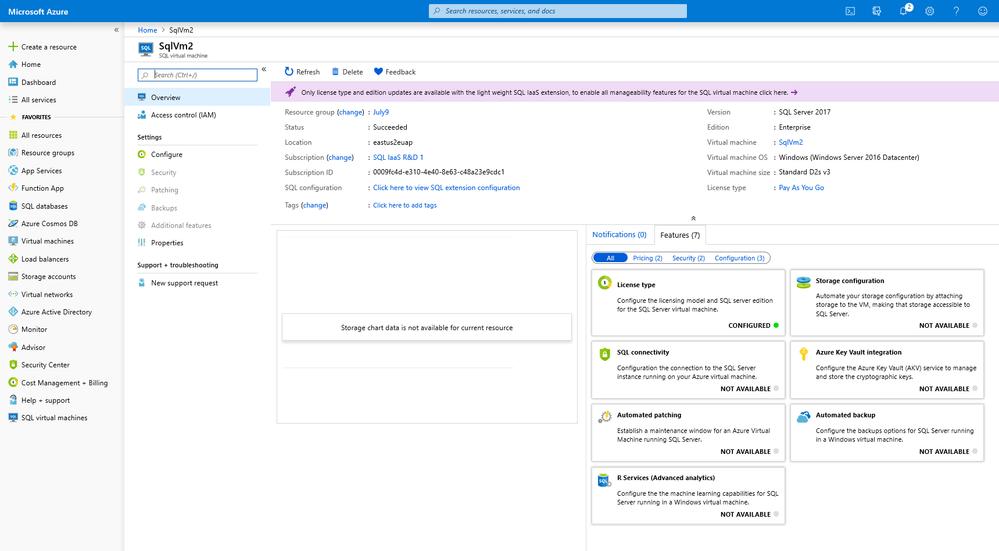Click Create a resource plus icon
The width and height of the screenshot is (999, 551).
click(13, 47)
